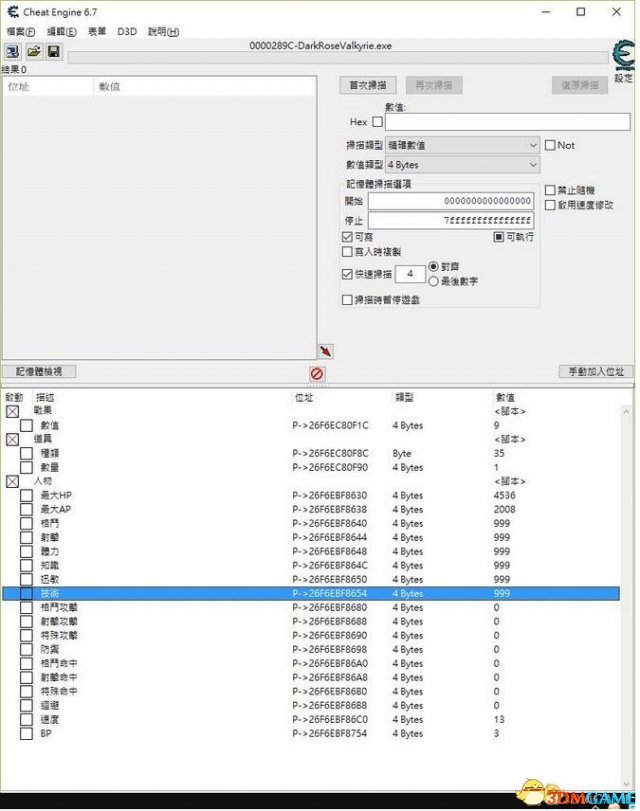Freeze the 迅敏 entry checkbox
Screen dimensions: 640x811
click(x=26, y=579)
